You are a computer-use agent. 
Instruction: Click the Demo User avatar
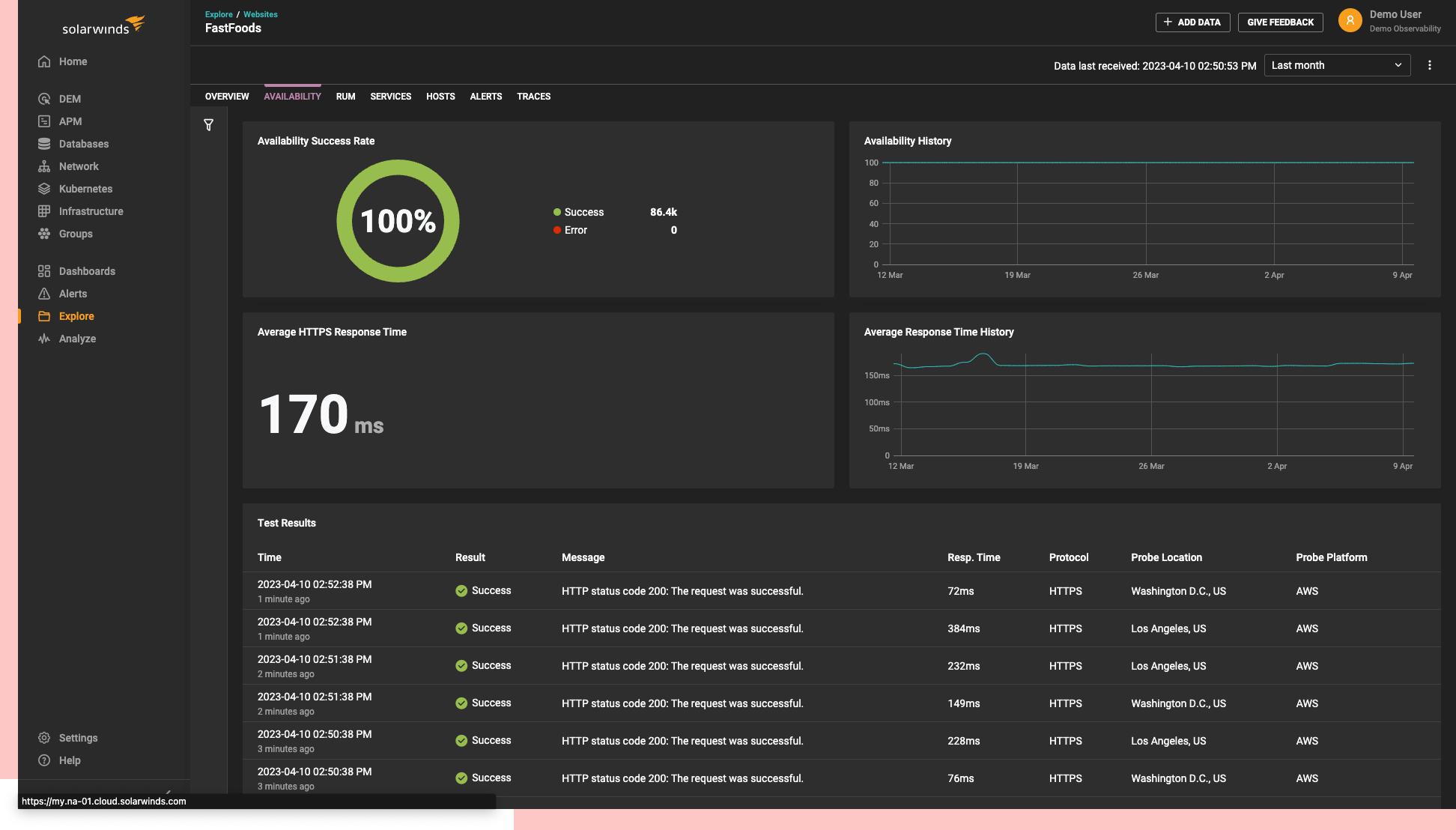[x=1350, y=20]
